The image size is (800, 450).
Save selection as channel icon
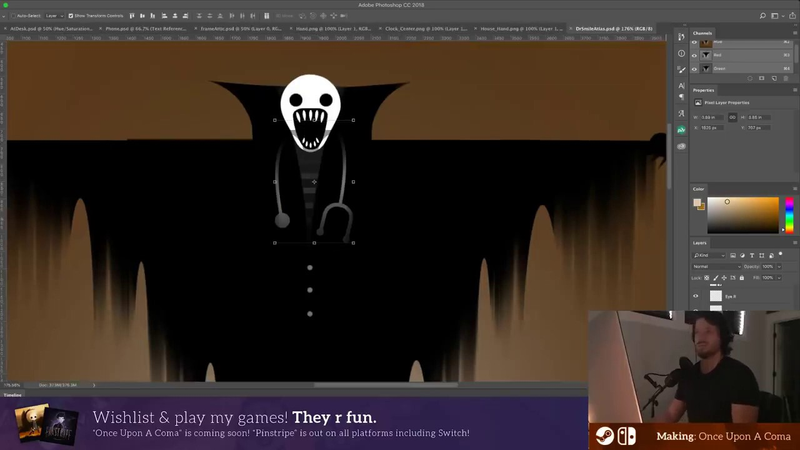point(762,79)
